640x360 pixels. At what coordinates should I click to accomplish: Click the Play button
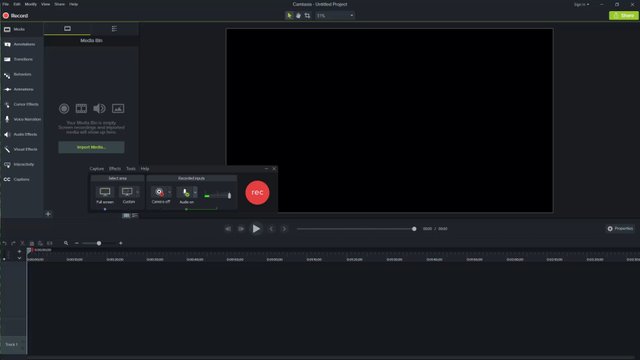[256, 229]
